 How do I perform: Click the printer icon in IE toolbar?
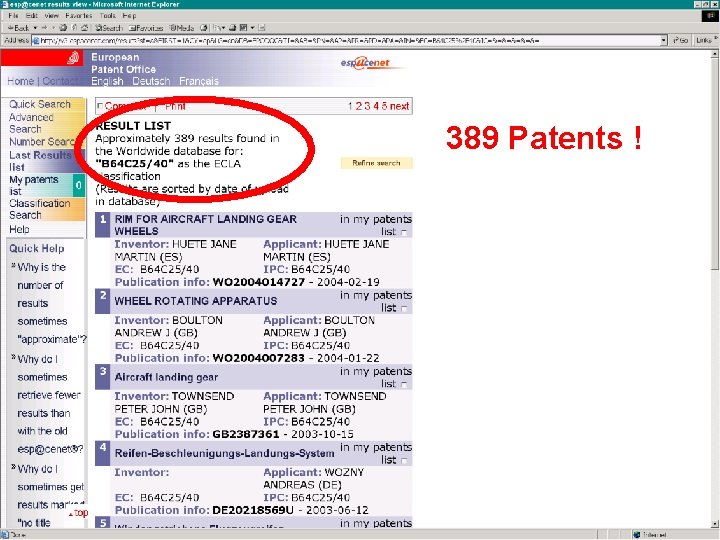(233, 28)
